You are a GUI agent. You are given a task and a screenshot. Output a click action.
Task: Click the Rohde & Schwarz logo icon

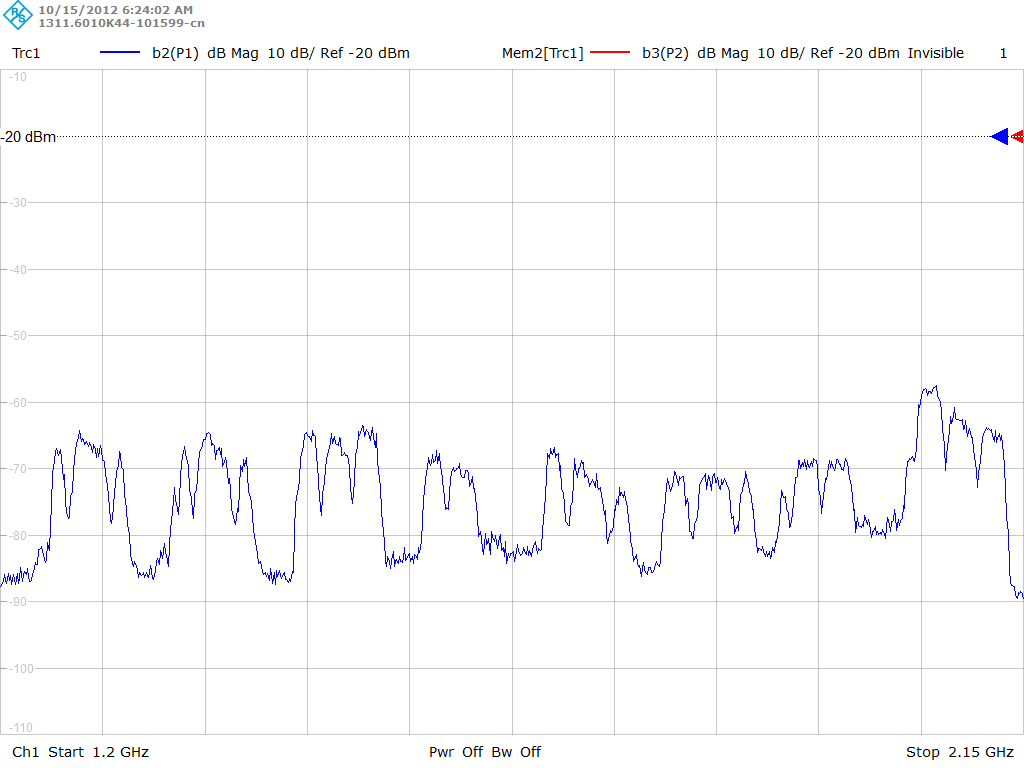[x=19, y=16]
